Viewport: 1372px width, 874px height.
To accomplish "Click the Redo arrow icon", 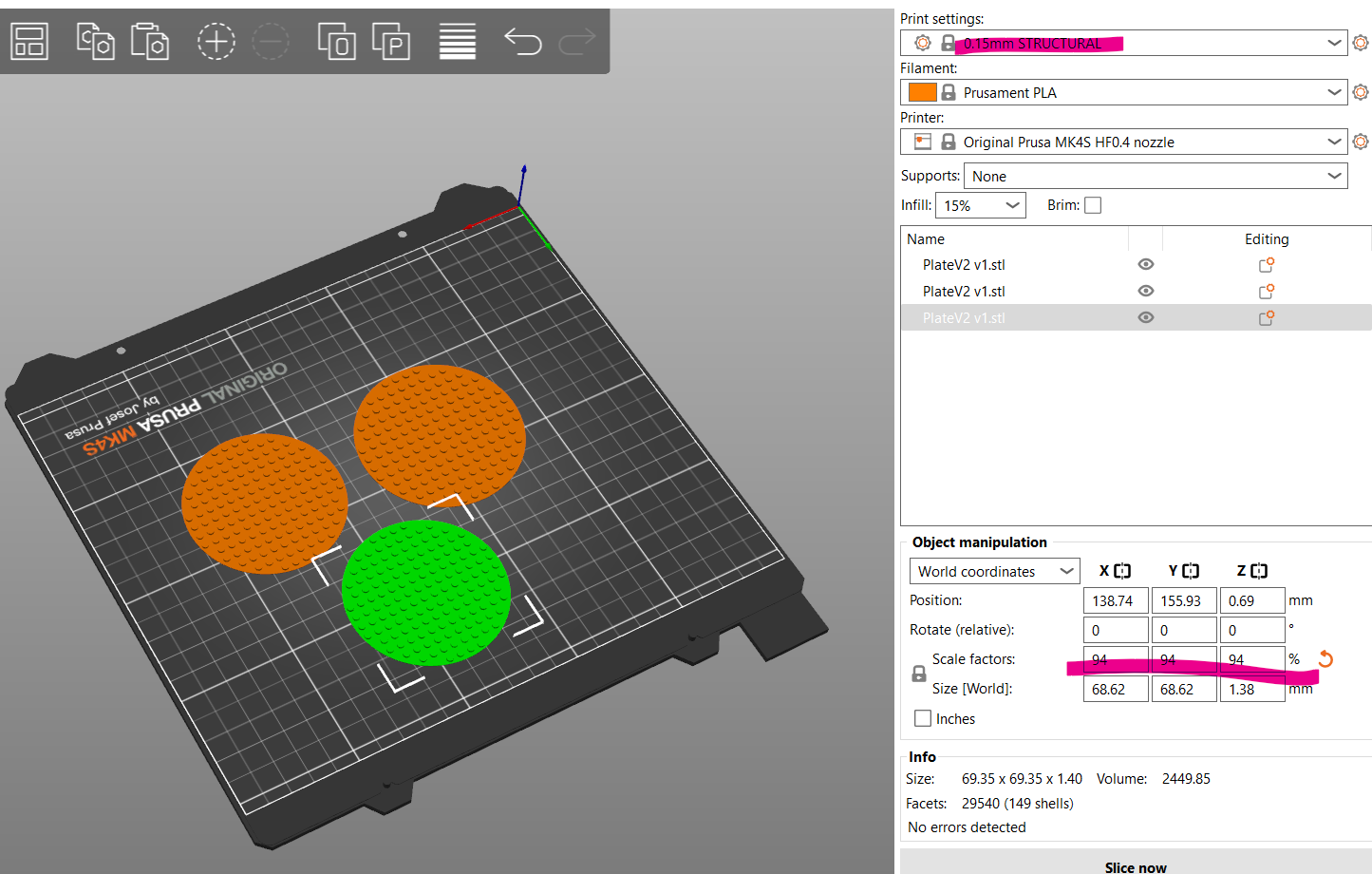I will coord(577,41).
